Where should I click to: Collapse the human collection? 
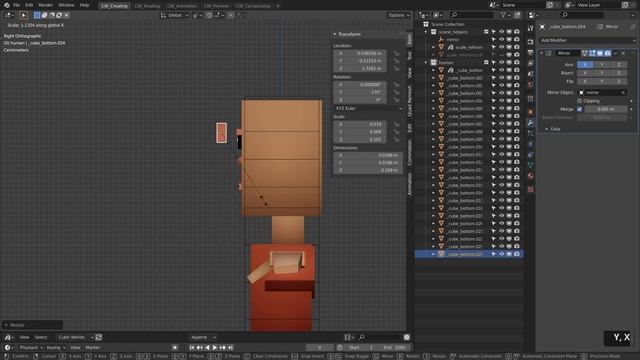point(426,62)
